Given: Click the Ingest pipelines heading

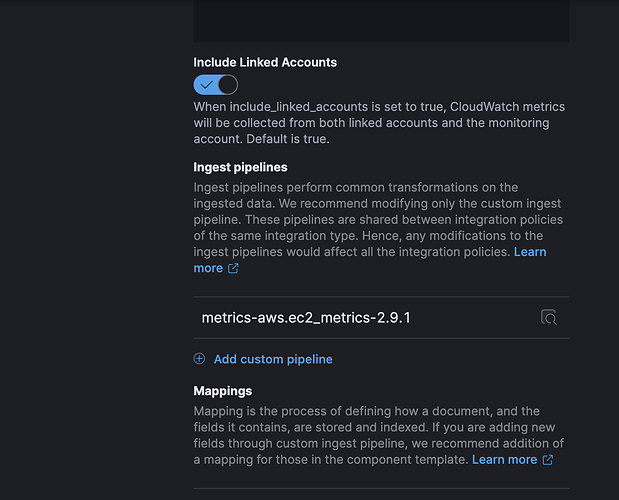Looking at the screenshot, I should pyautogui.click(x=240, y=167).
